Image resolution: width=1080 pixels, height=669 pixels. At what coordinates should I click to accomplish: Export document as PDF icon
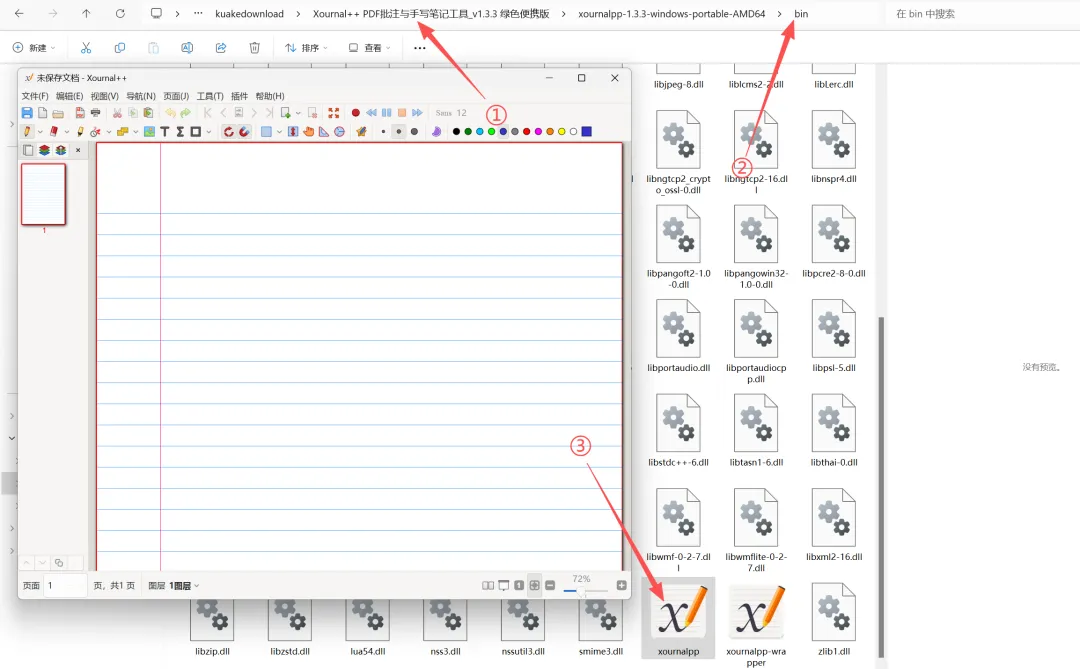click(80, 112)
